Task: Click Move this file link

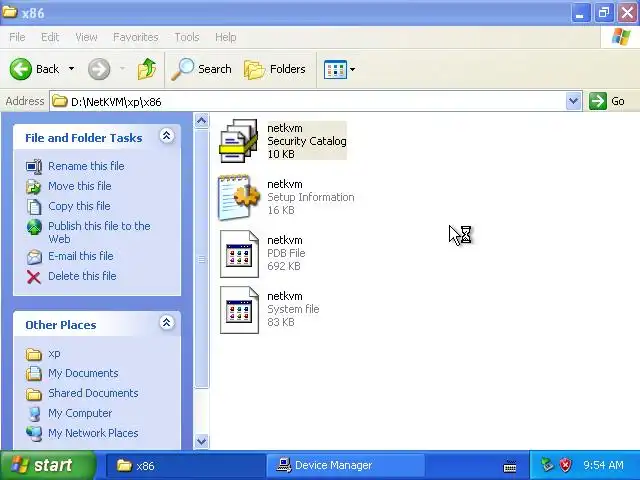Action: coord(80,186)
